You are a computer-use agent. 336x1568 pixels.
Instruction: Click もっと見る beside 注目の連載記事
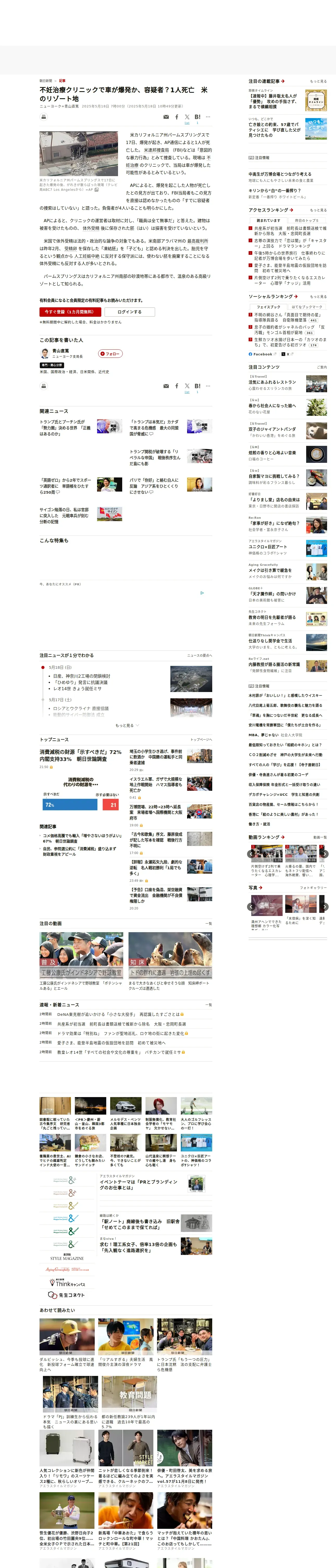click(318, 81)
